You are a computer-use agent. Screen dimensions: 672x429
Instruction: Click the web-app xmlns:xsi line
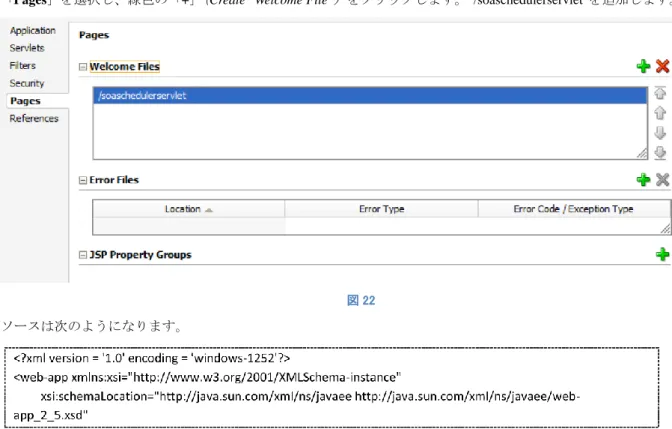click(x=207, y=377)
